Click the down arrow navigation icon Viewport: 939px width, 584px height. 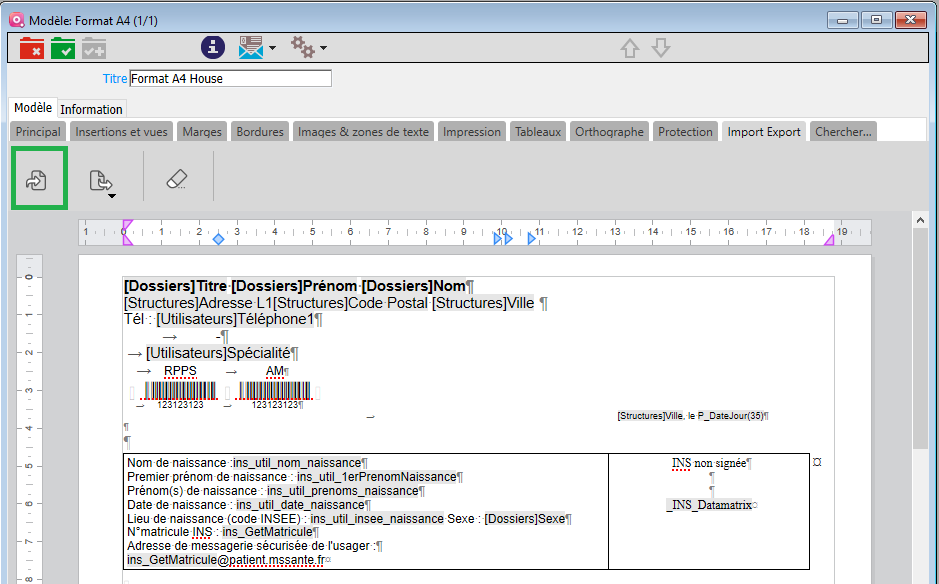661,48
